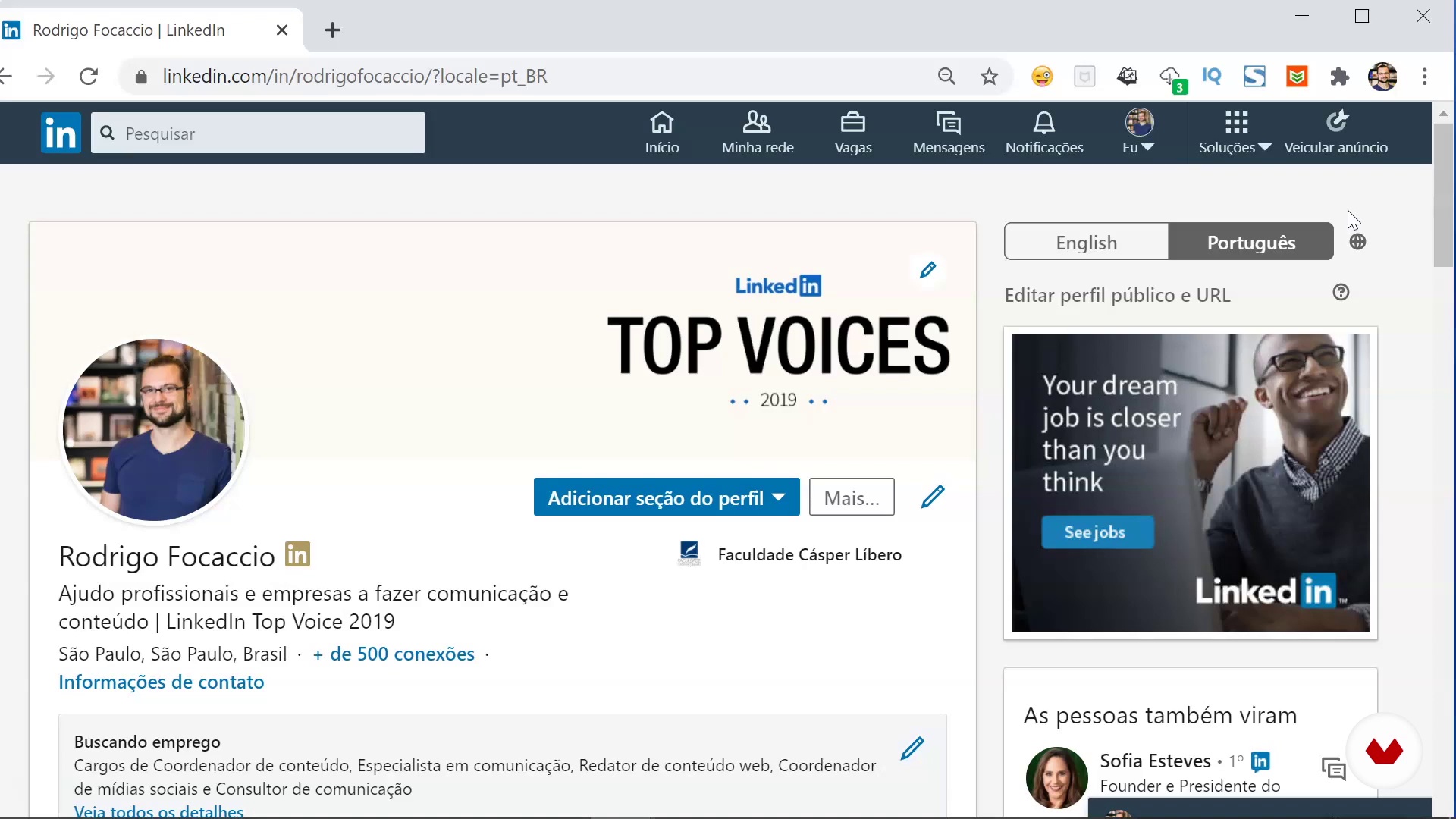Select Português profile language
1456x819 pixels.
click(x=1251, y=242)
